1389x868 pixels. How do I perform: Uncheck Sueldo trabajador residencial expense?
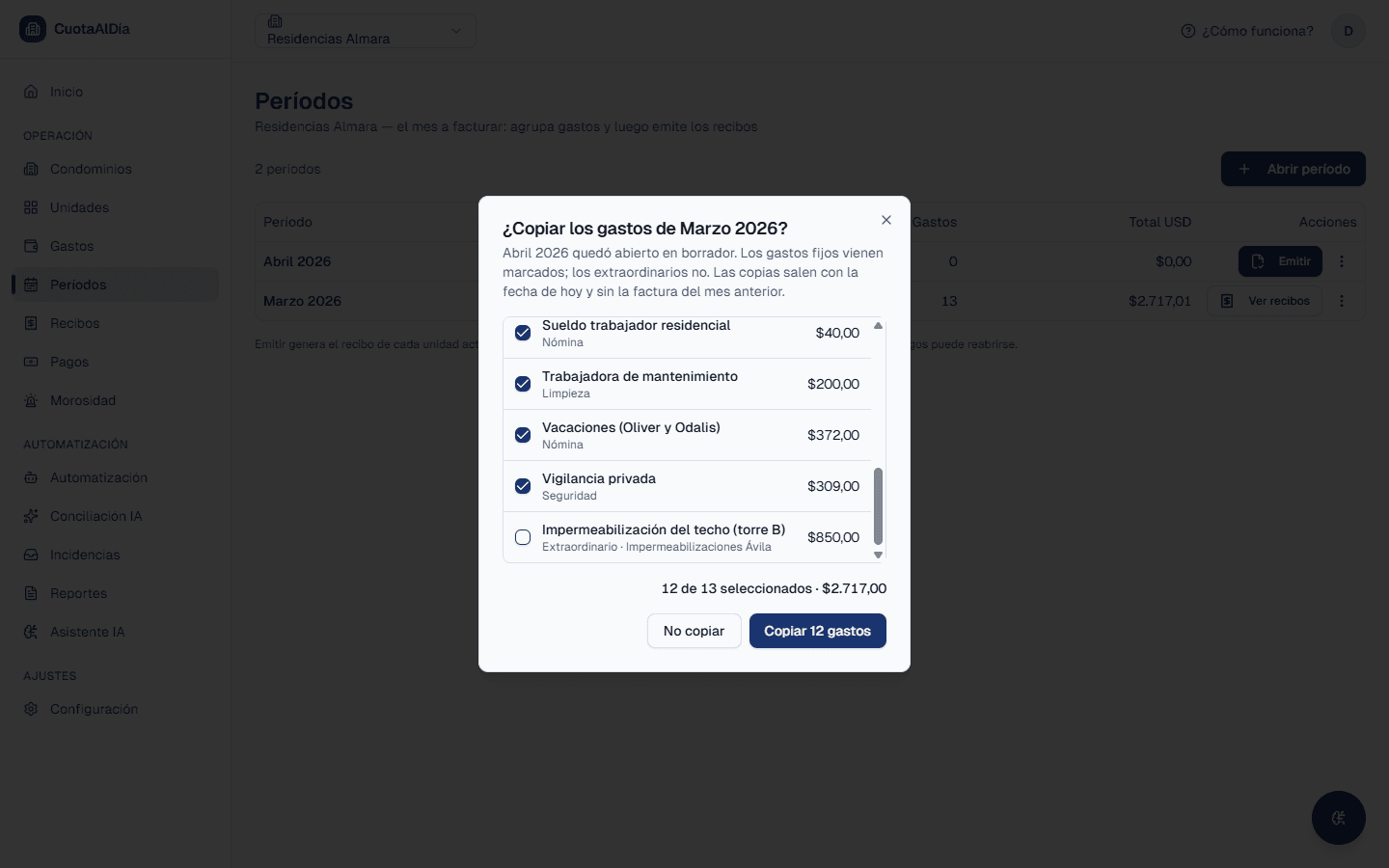point(523,333)
